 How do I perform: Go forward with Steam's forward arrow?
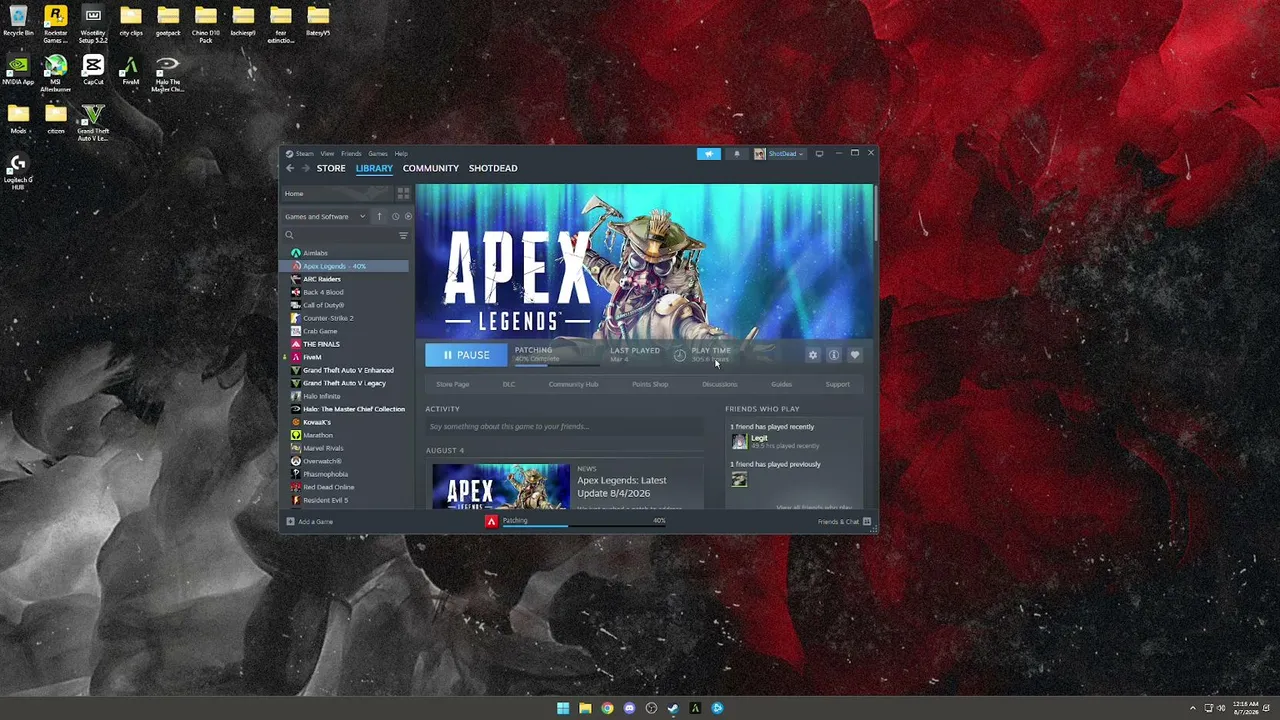[x=305, y=168]
